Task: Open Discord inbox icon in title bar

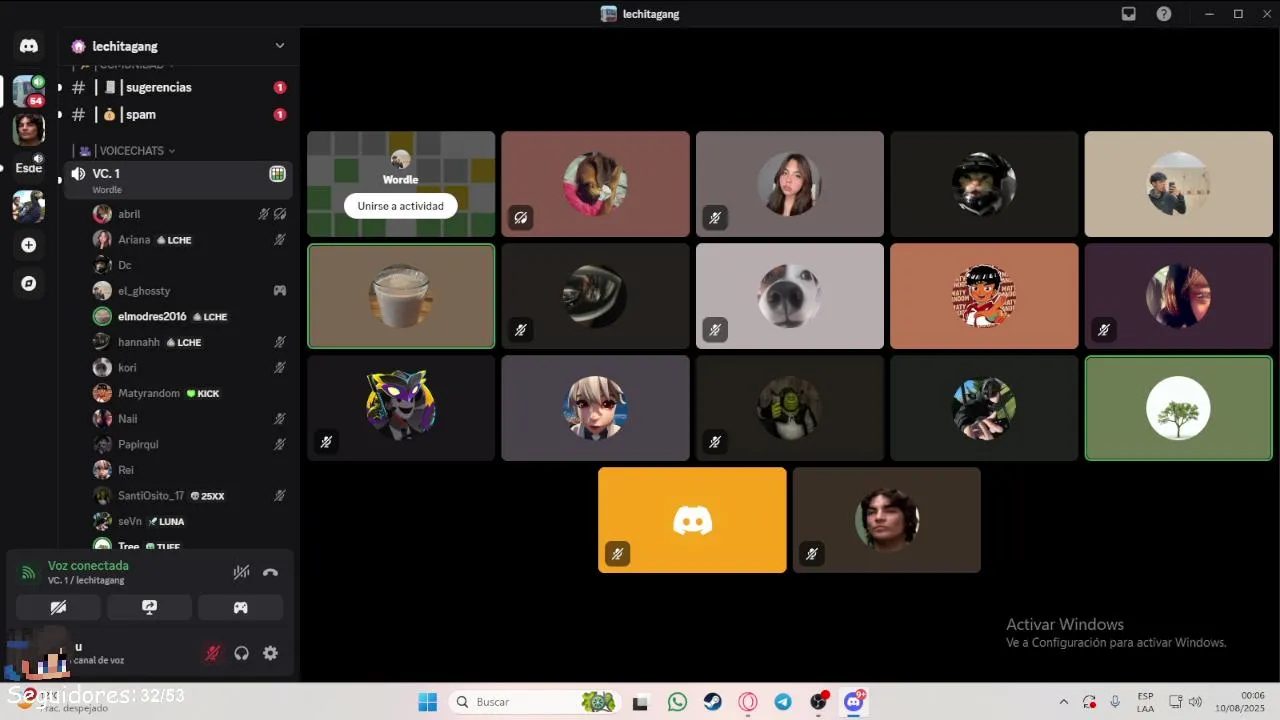Action: point(1129,14)
